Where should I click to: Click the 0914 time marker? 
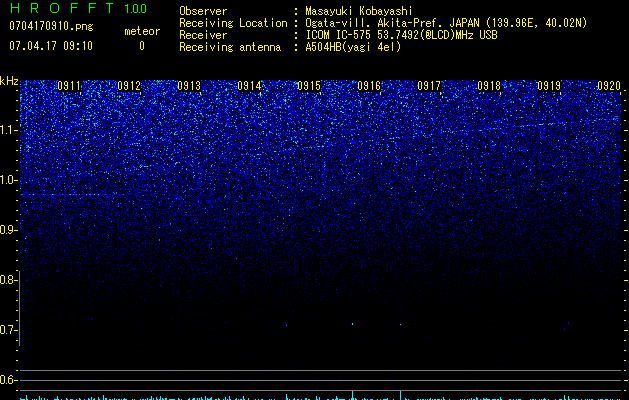pyautogui.click(x=249, y=86)
